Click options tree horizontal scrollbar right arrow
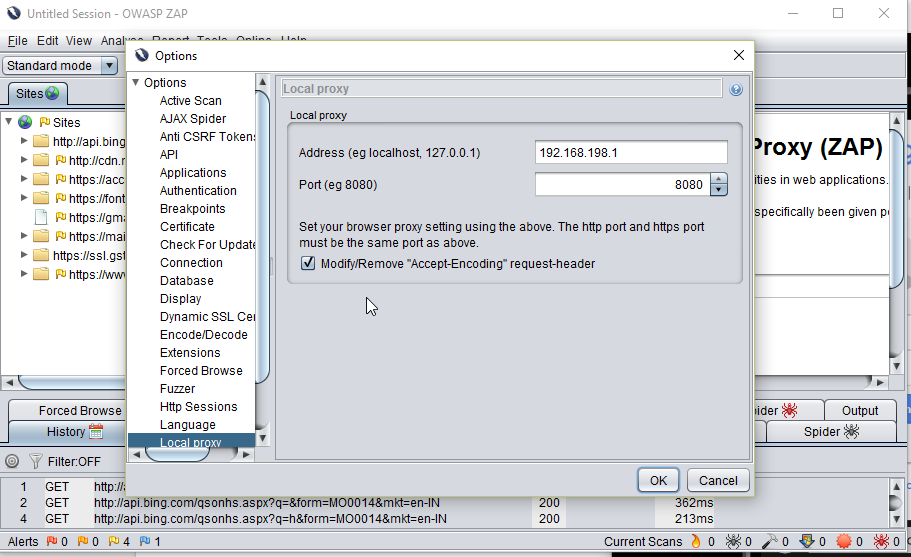This screenshot has height=557, width=911. point(246,454)
